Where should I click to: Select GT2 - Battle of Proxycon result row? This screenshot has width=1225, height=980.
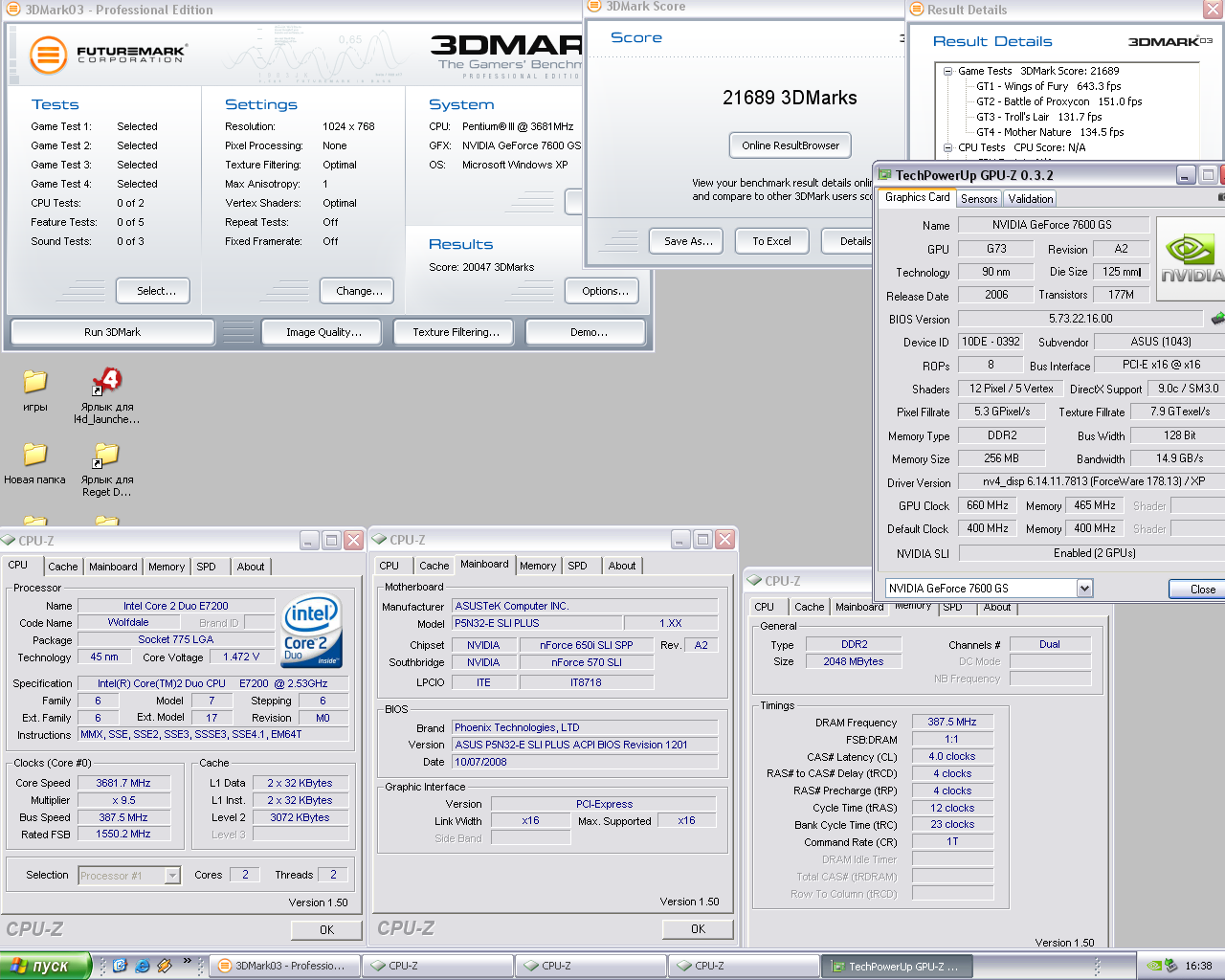pyautogui.click(x=1058, y=101)
